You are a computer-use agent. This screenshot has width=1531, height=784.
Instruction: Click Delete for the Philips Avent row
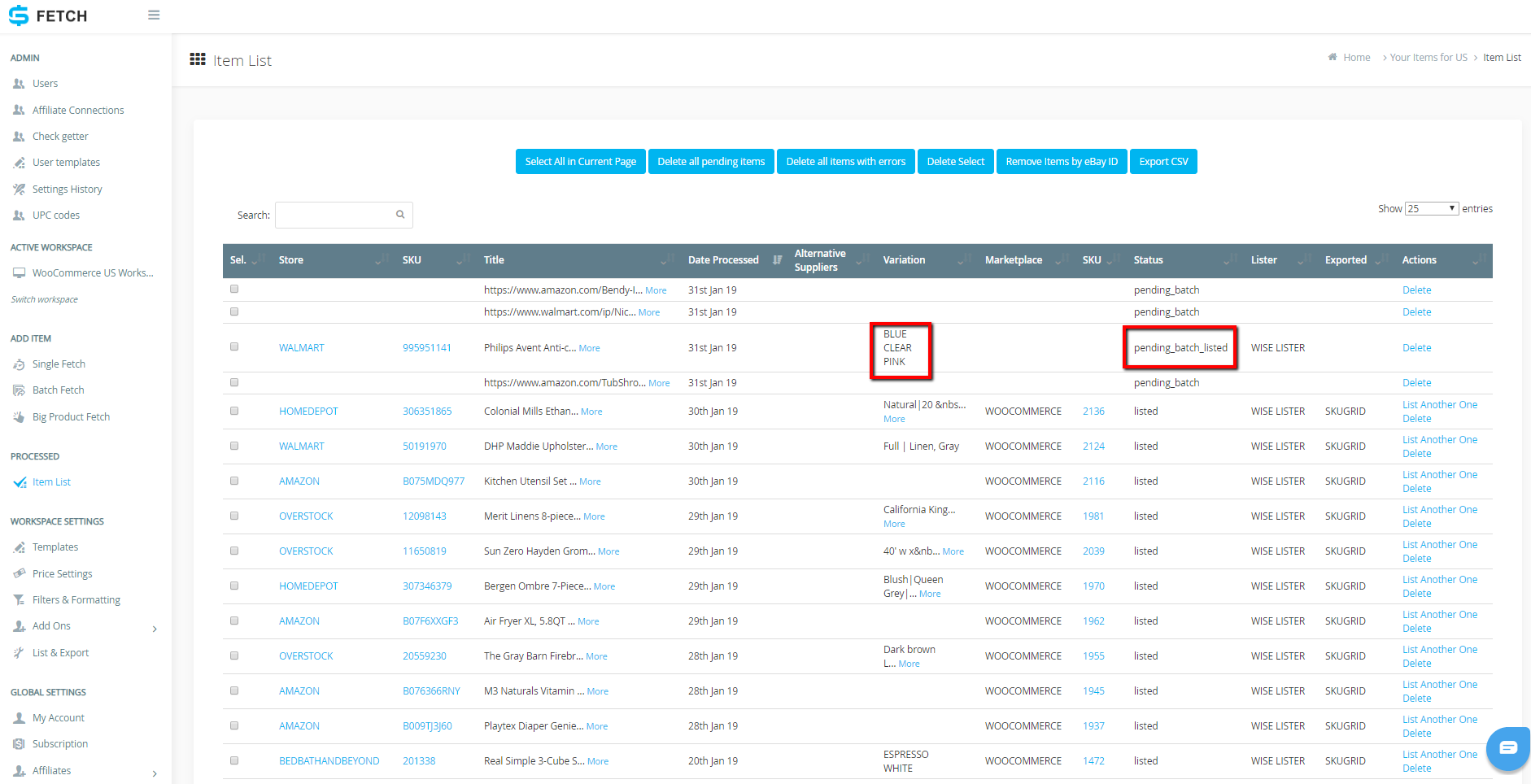[1416, 347]
